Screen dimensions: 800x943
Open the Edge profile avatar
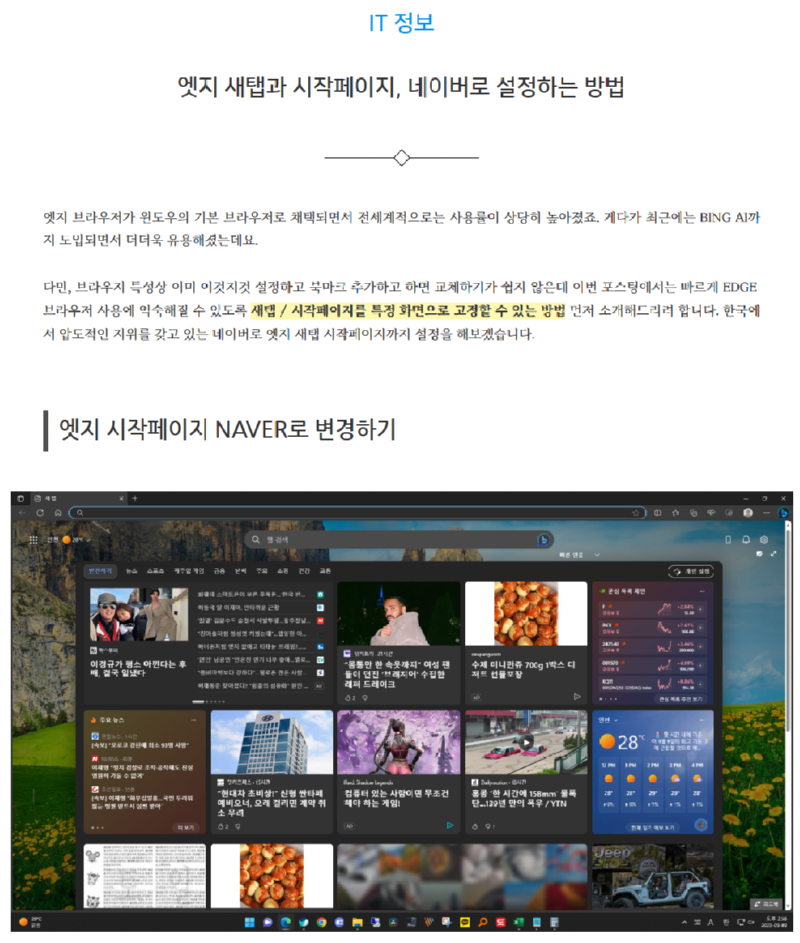(x=748, y=513)
